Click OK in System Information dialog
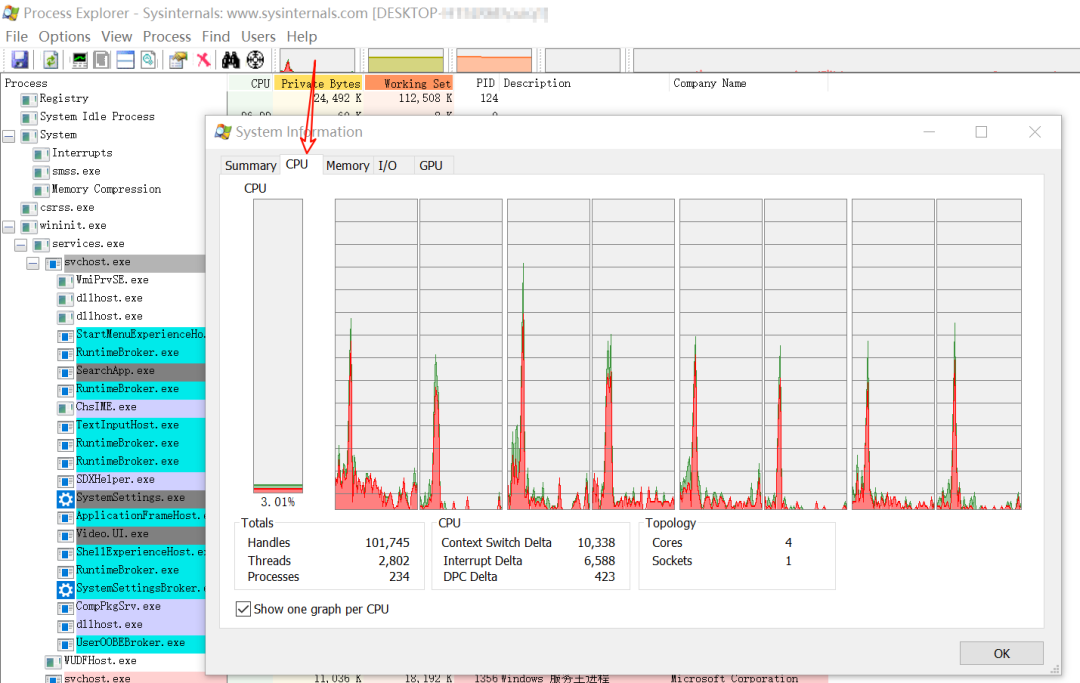 [1001, 653]
